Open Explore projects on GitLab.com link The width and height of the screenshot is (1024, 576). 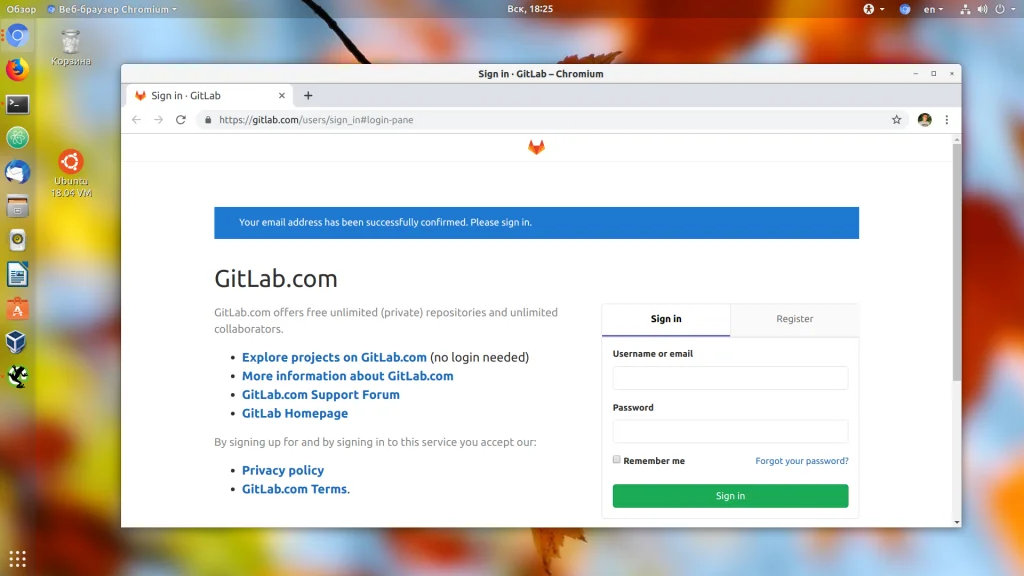pos(334,357)
